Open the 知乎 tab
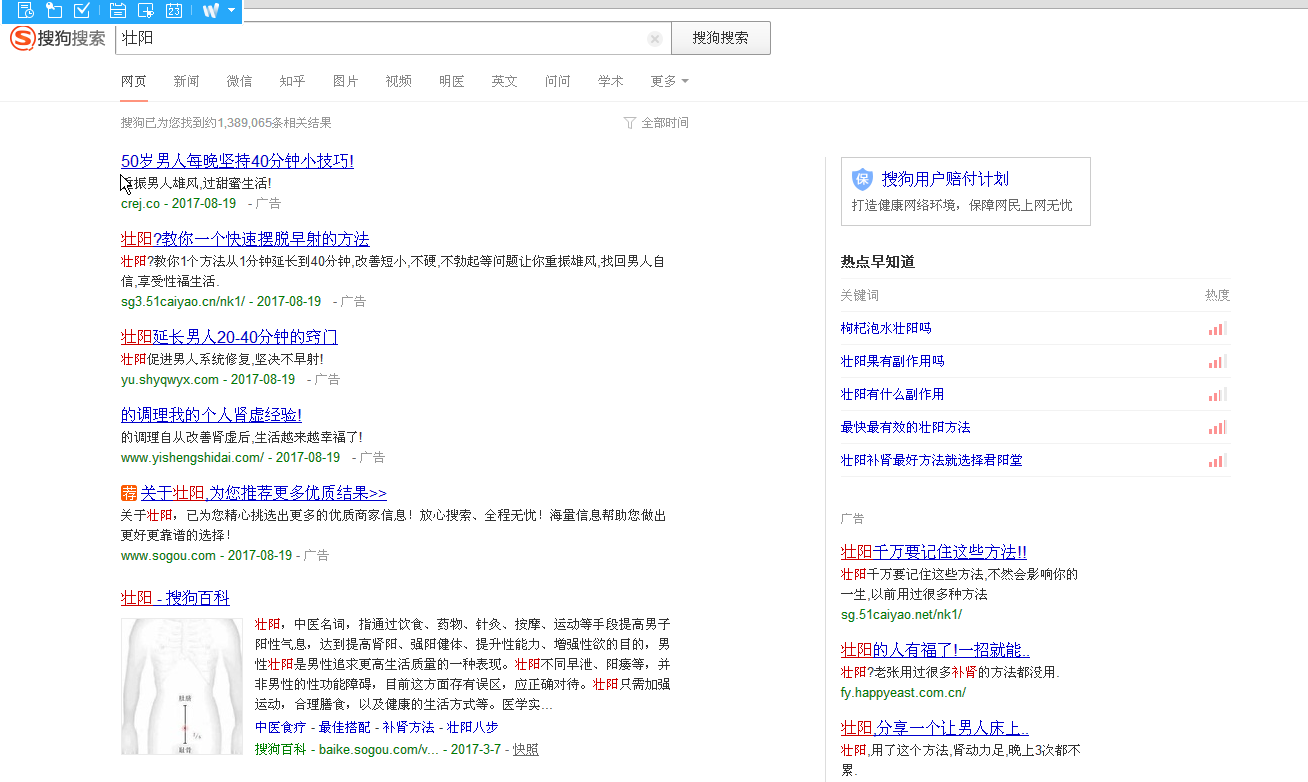Screen dimensions: 1308x782 [x=292, y=81]
